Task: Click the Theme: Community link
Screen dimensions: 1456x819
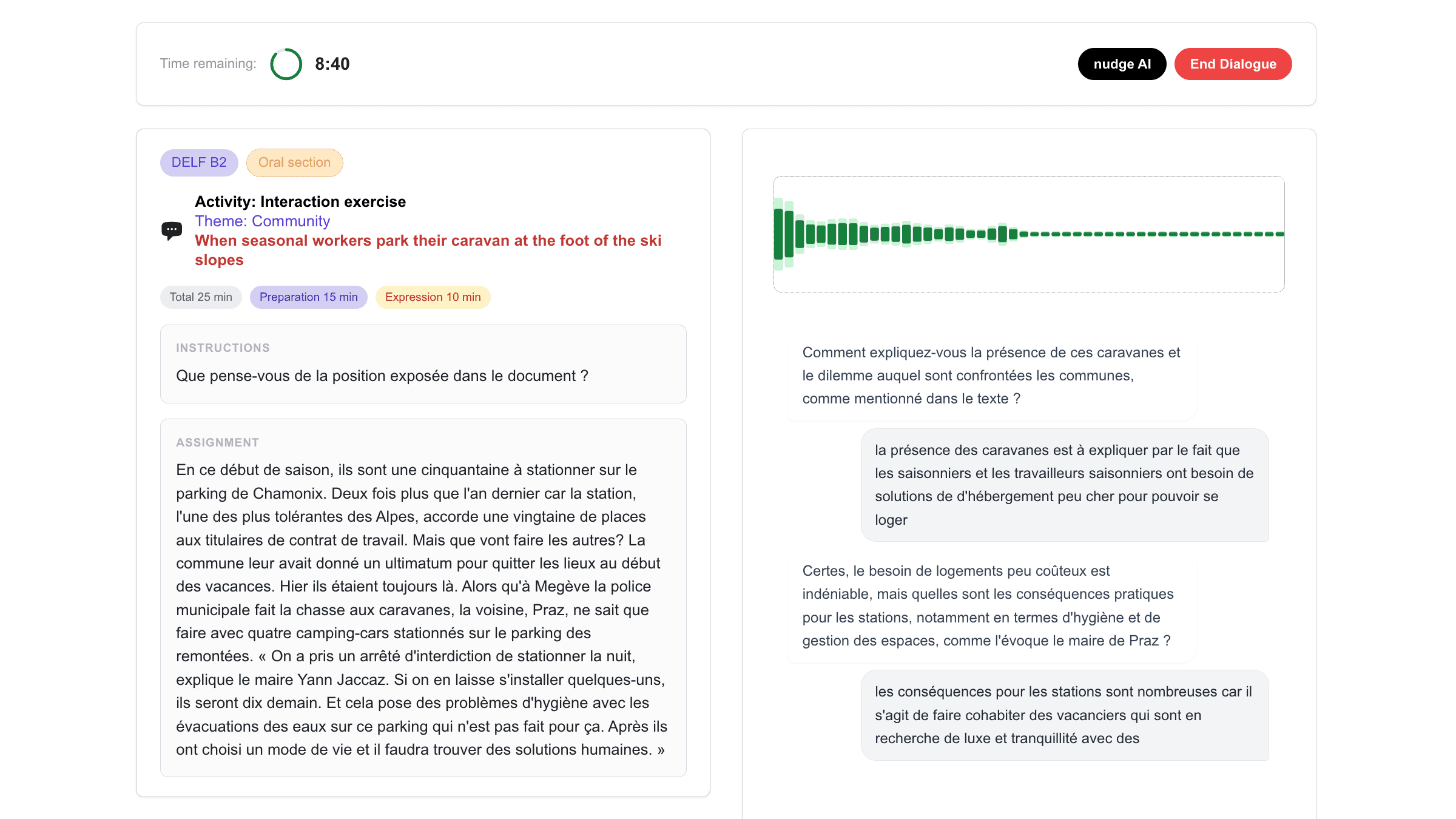Action: coord(262,221)
